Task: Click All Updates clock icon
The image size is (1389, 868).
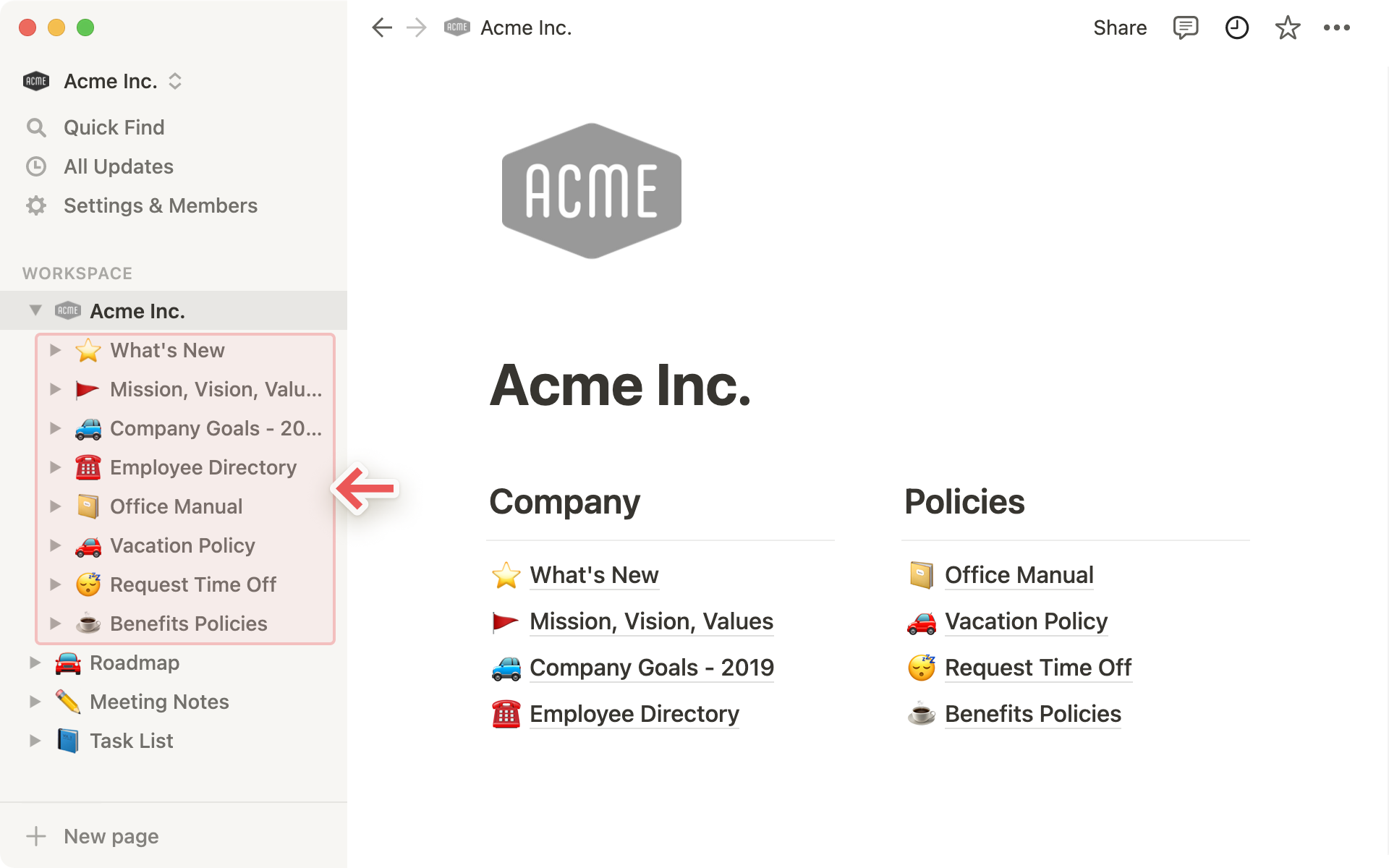Action: 37,165
